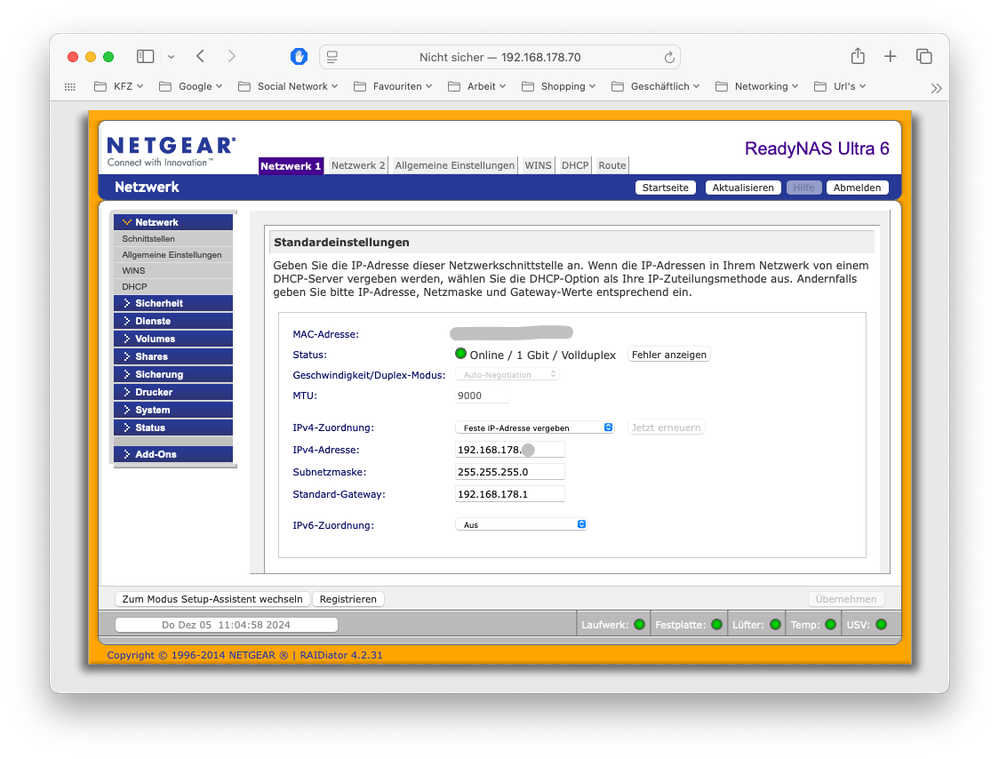
Task: Open Allgemeine Einstellungen in the sidebar
Action: coord(173,254)
